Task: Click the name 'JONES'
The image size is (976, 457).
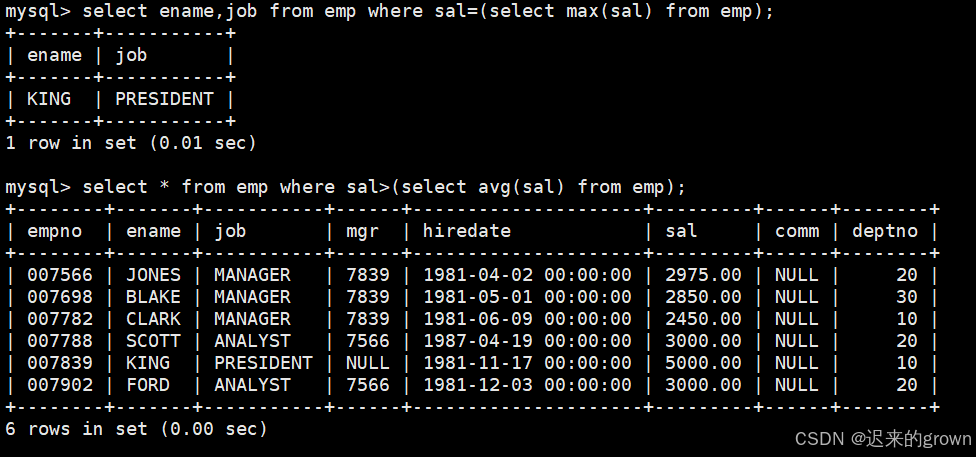Action: coord(153,275)
